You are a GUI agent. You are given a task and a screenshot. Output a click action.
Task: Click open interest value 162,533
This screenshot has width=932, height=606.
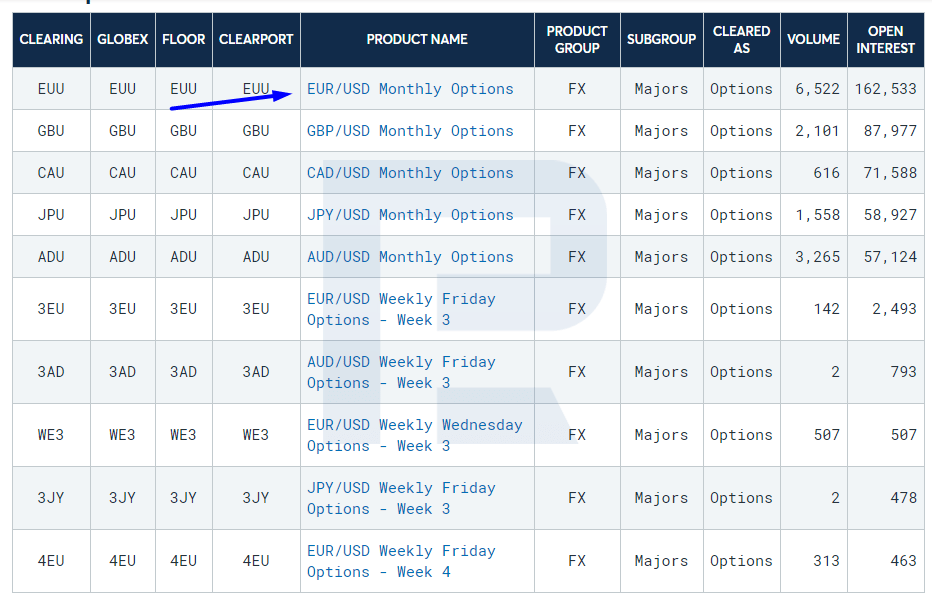tap(886, 89)
